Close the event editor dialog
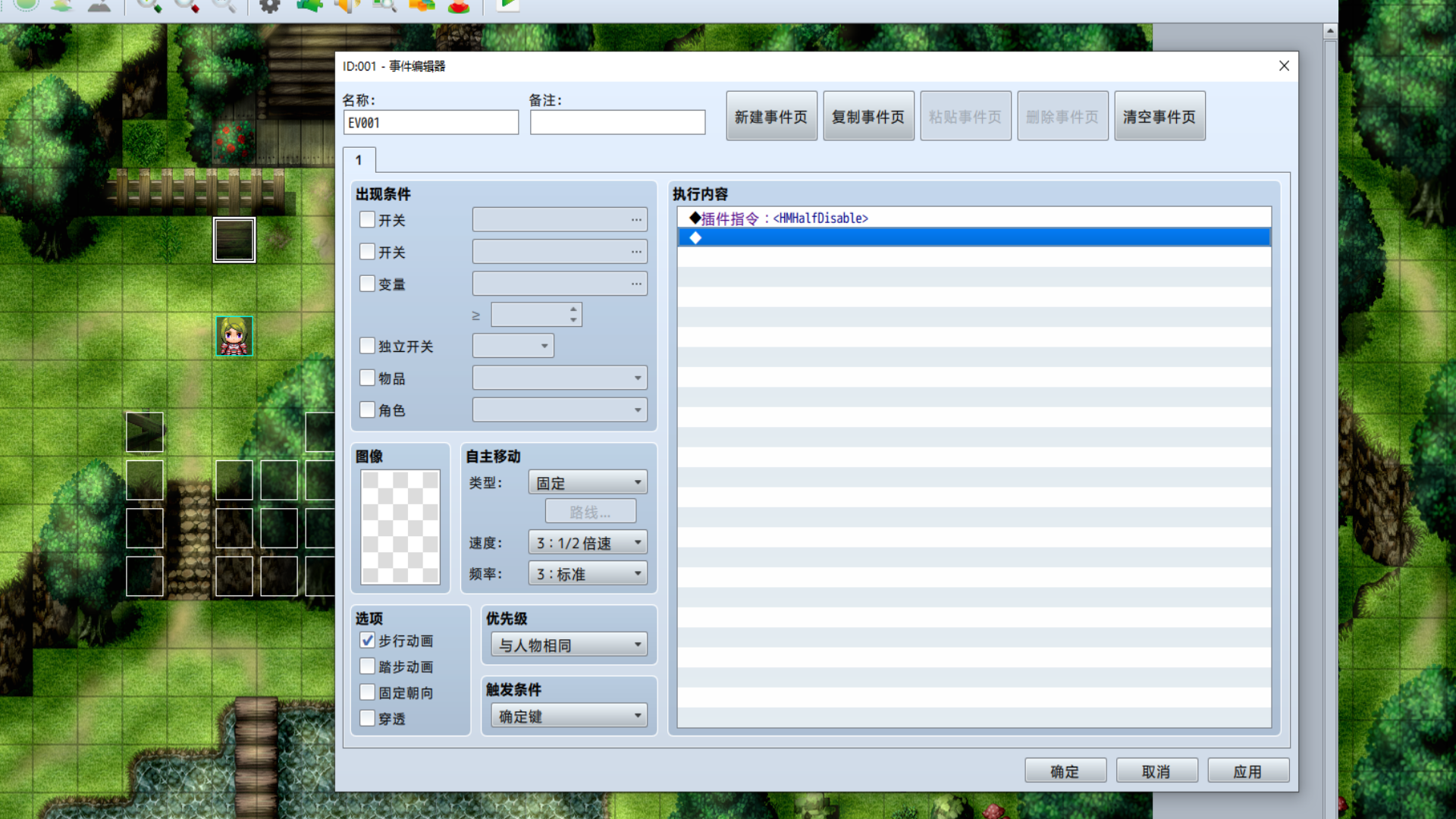 [x=1284, y=66]
